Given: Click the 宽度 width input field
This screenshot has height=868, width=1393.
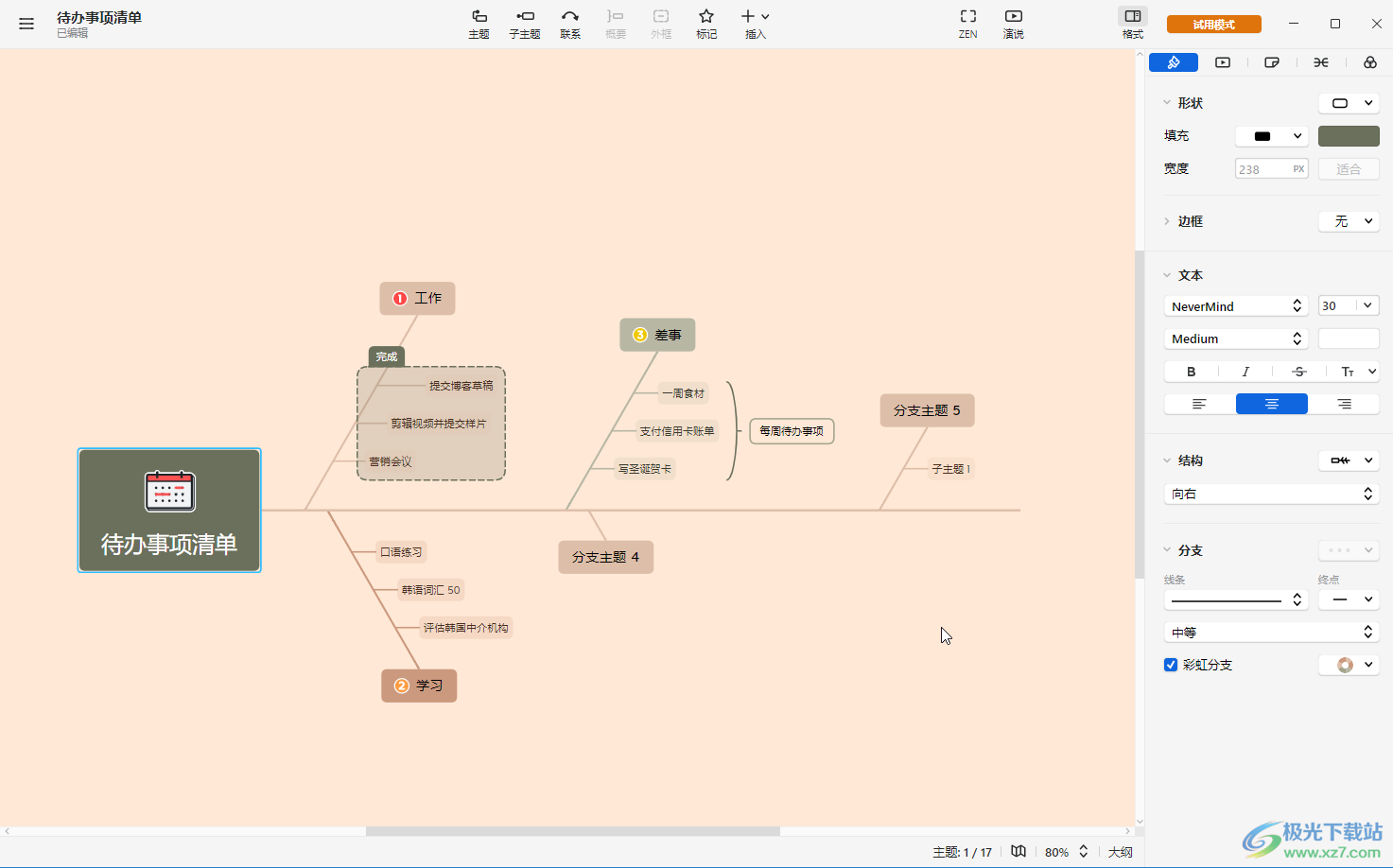Looking at the screenshot, I should pyautogui.click(x=1272, y=169).
